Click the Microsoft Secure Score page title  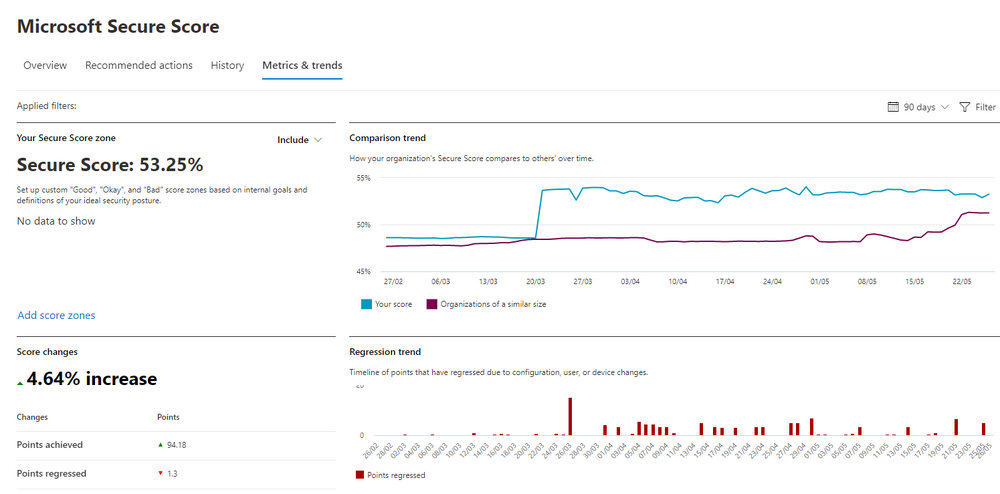point(118,26)
